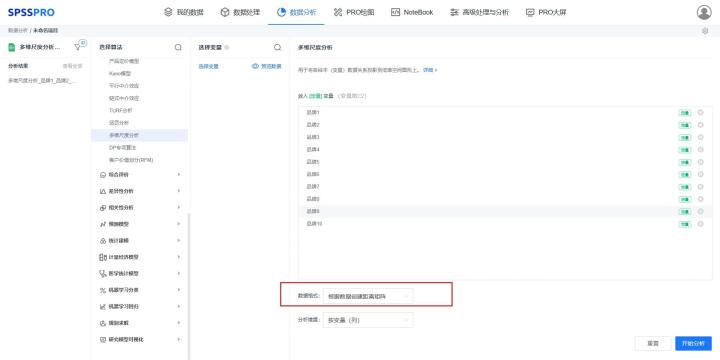The width and height of the screenshot is (720, 360).
Task: Open the user avatar menu
Action: tap(704, 12)
